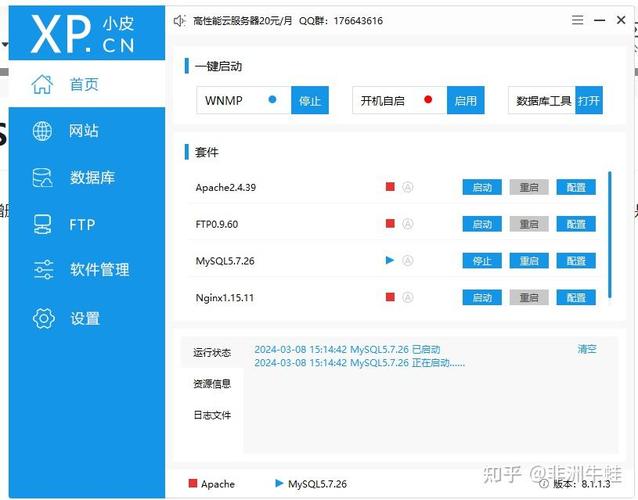Restart MySQL5.7.26 with 重启 button
Image resolution: width=638 pixels, height=500 pixels.
529,260
